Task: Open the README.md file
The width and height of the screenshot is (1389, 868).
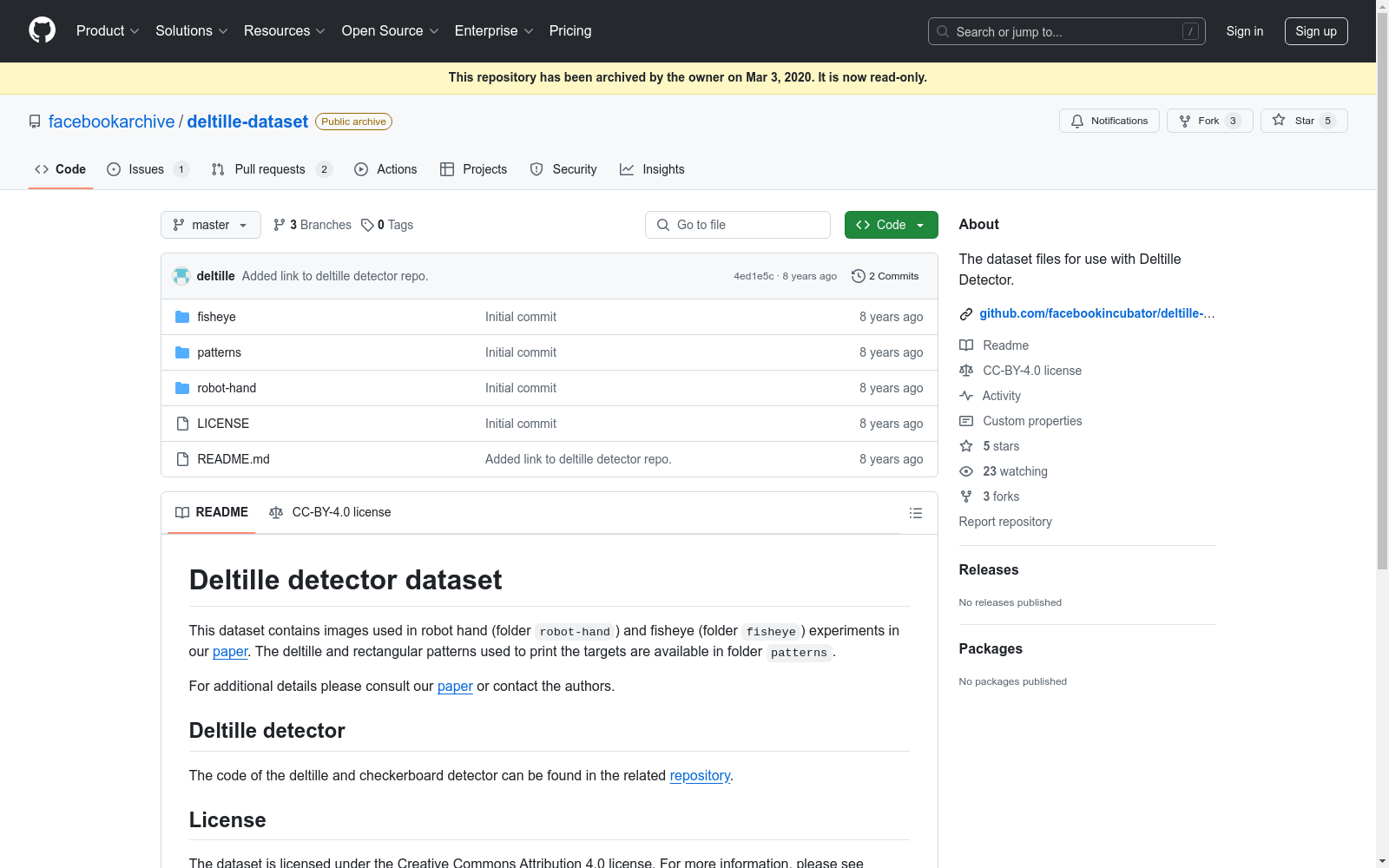Action: tap(234, 459)
